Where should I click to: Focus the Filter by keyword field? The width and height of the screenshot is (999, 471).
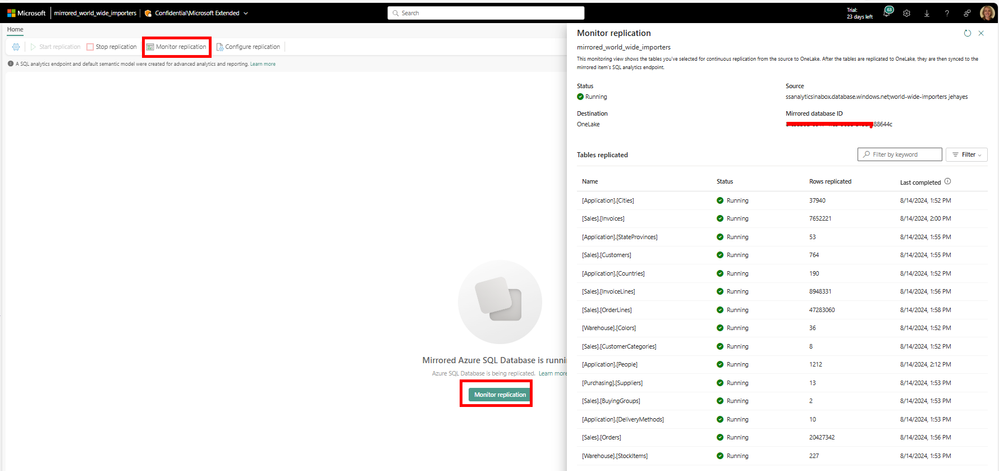[900, 154]
